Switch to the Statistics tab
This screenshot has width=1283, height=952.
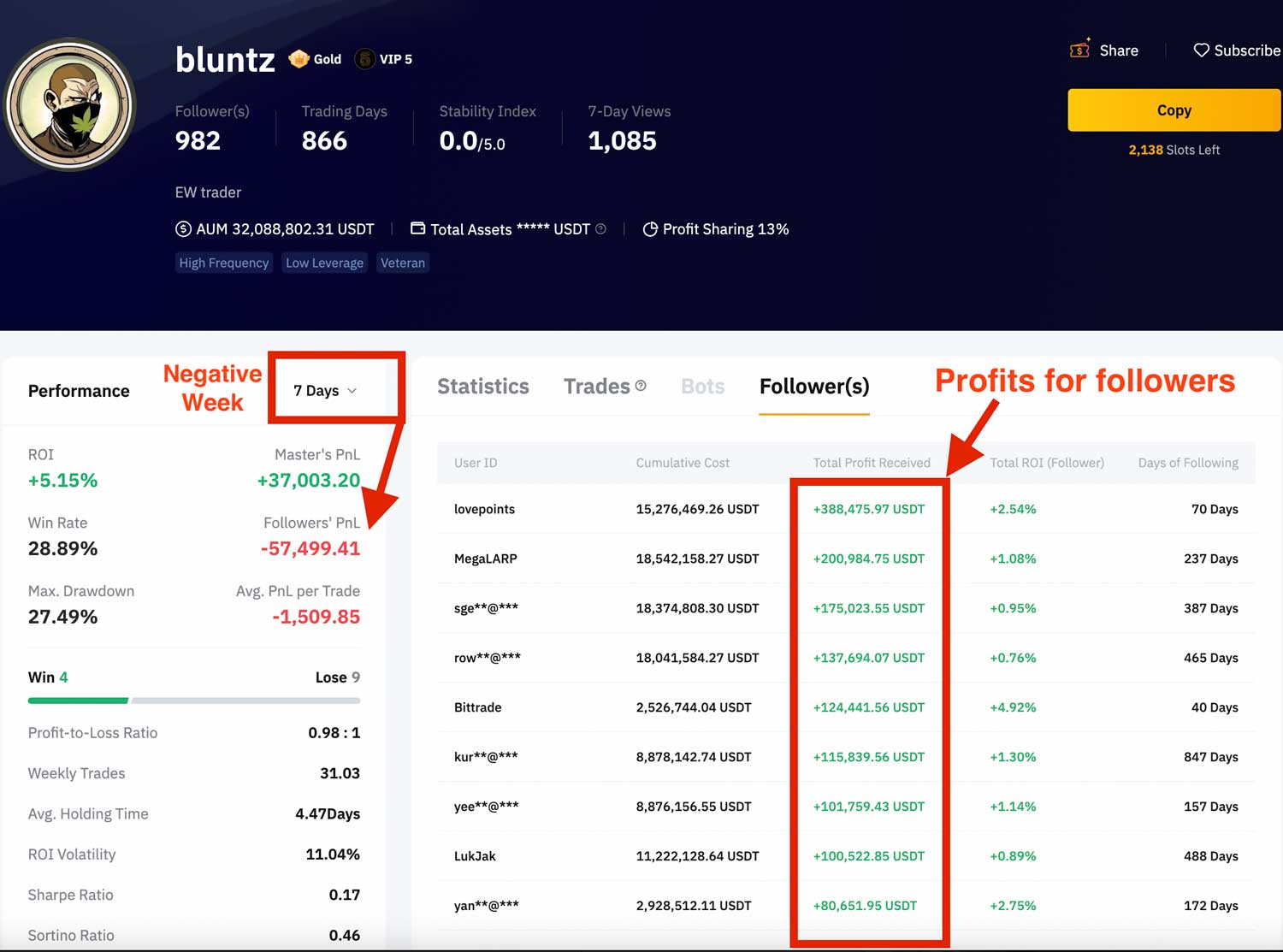click(482, 386)
